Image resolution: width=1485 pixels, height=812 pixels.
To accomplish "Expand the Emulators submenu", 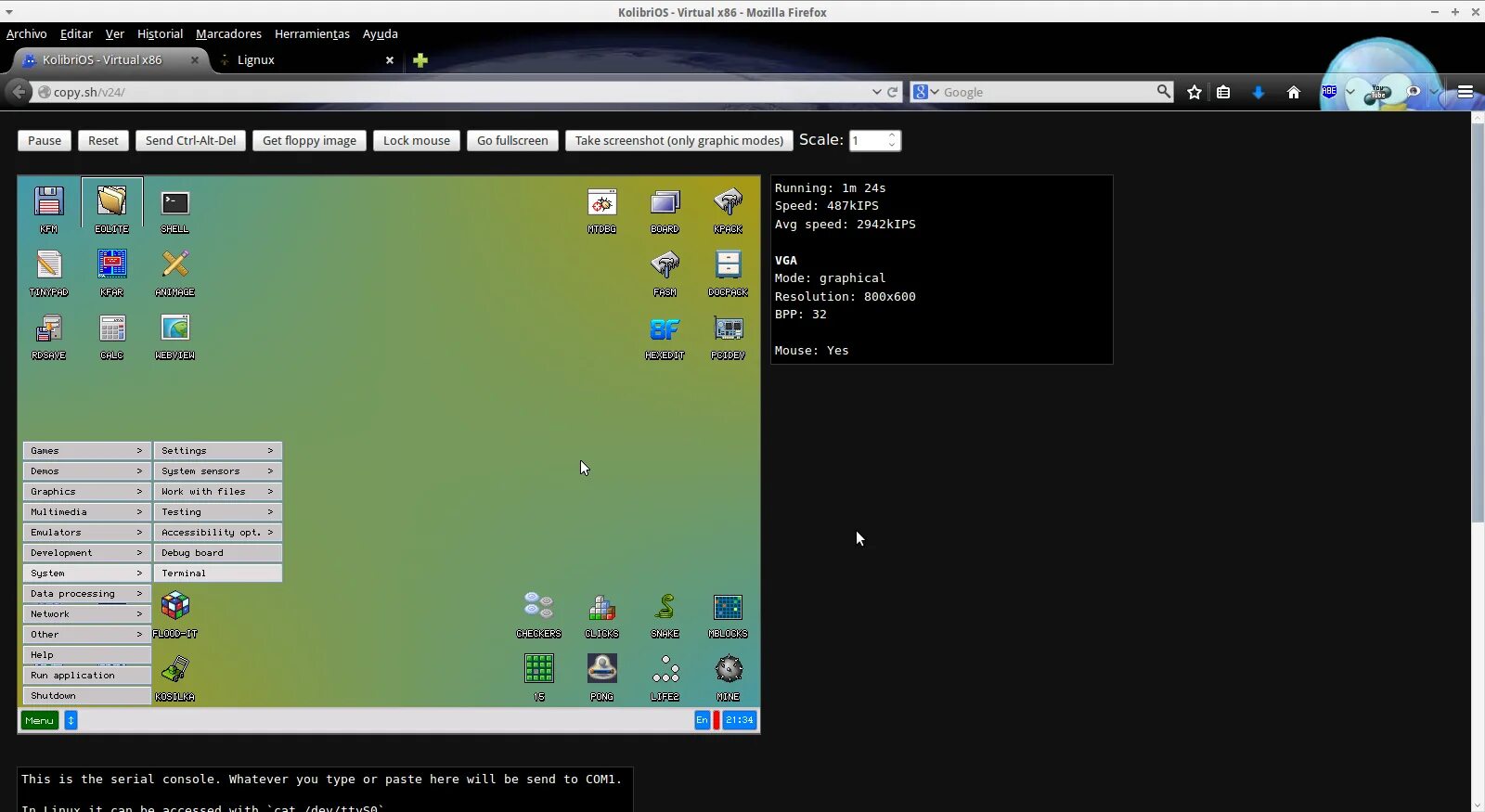I will pyautogui.click(x=86, y=533).
